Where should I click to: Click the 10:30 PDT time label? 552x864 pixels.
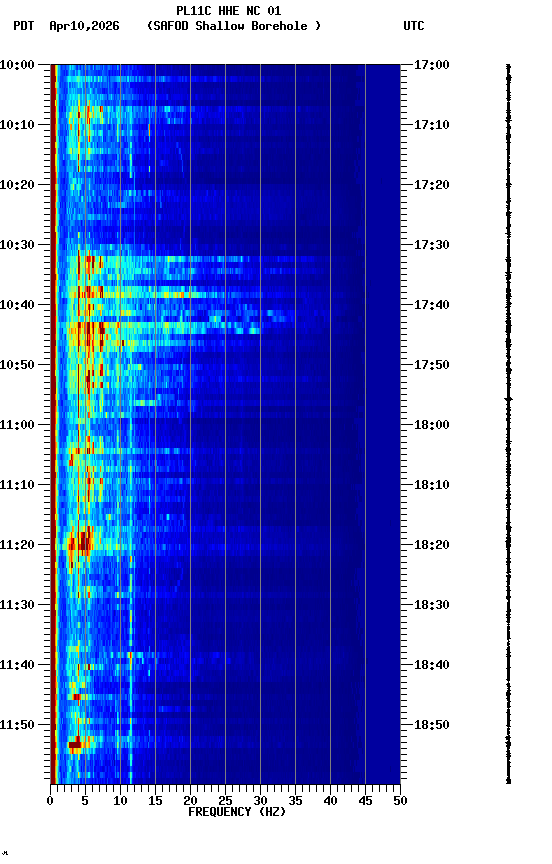pyautogui.click(x=17, y=245)
